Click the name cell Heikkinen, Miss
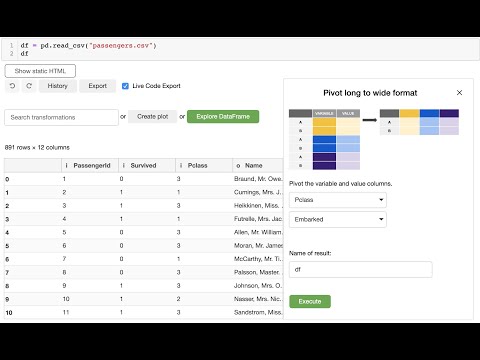 tap(258, 206)
